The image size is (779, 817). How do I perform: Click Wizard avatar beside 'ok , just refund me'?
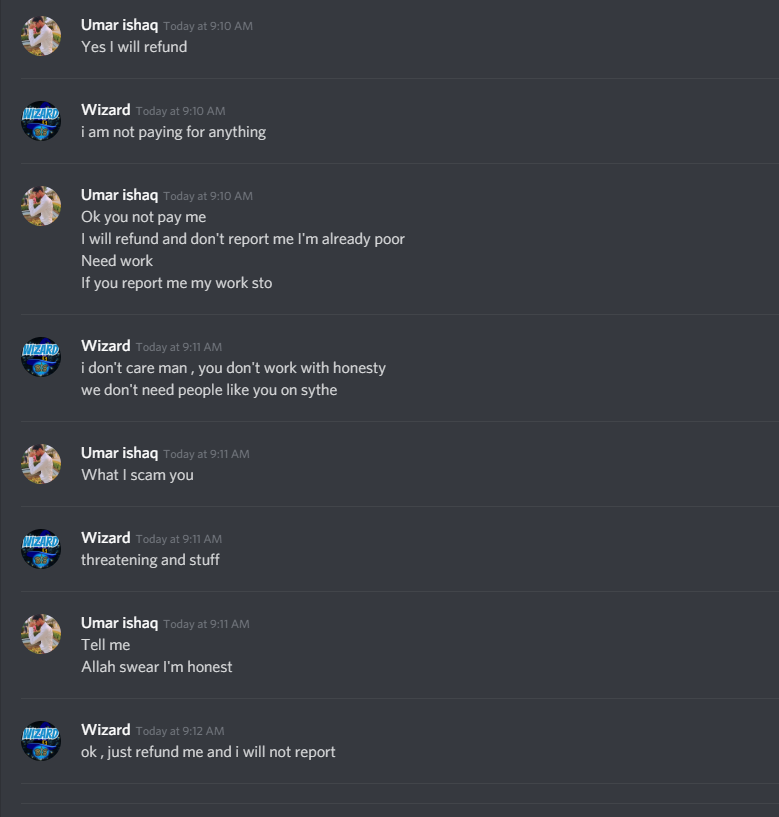(41, 740)
